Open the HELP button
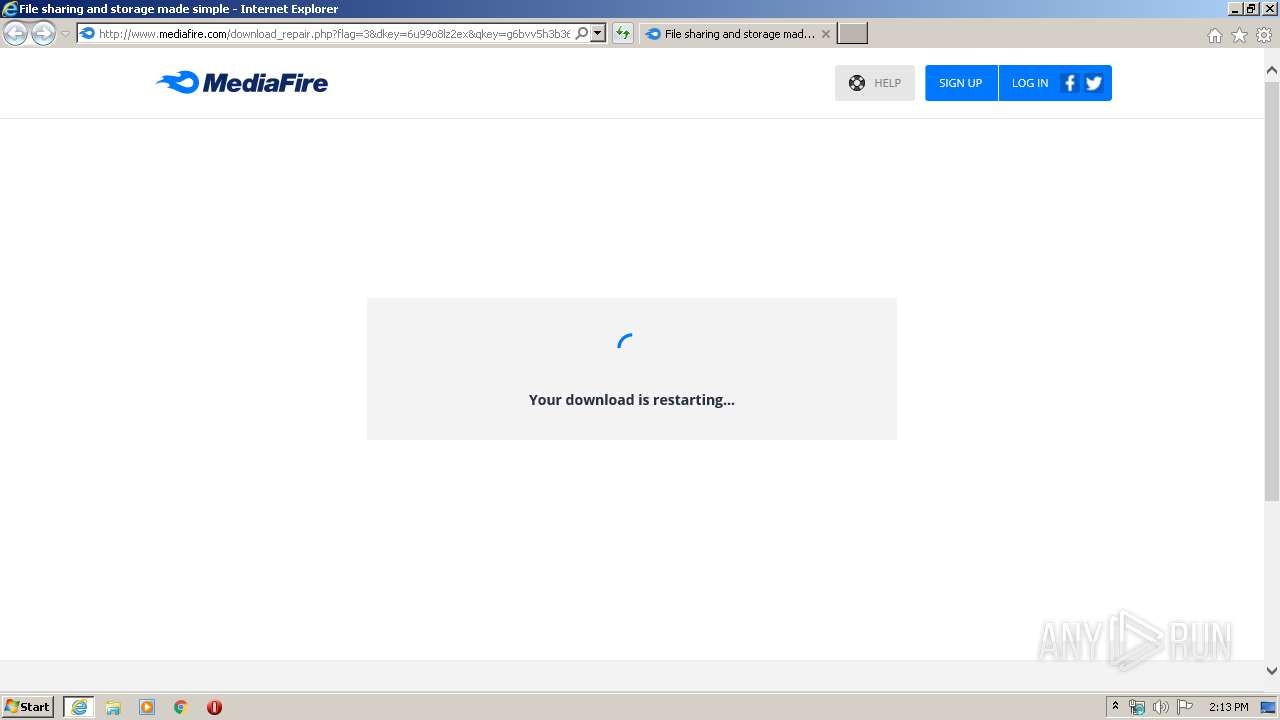Viewport: 1280px width, 720px height. 875,83
